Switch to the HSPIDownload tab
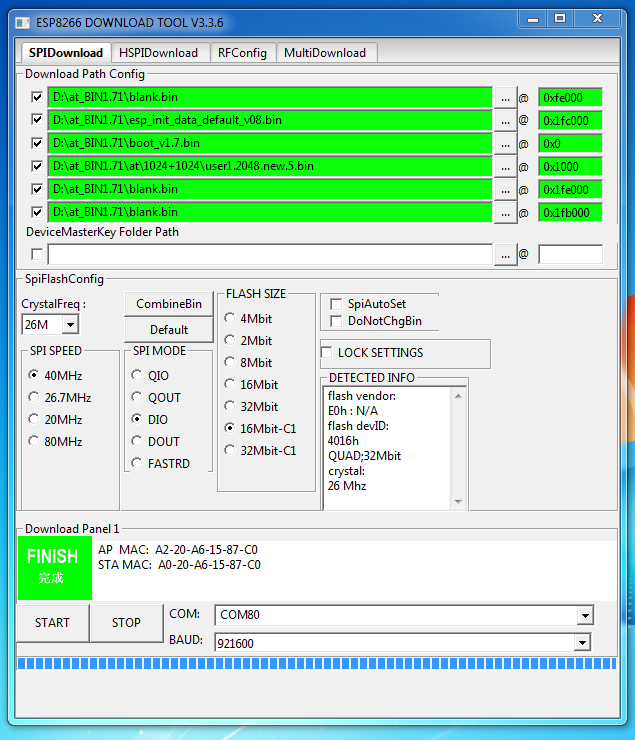635x740 pixels. 159,52
